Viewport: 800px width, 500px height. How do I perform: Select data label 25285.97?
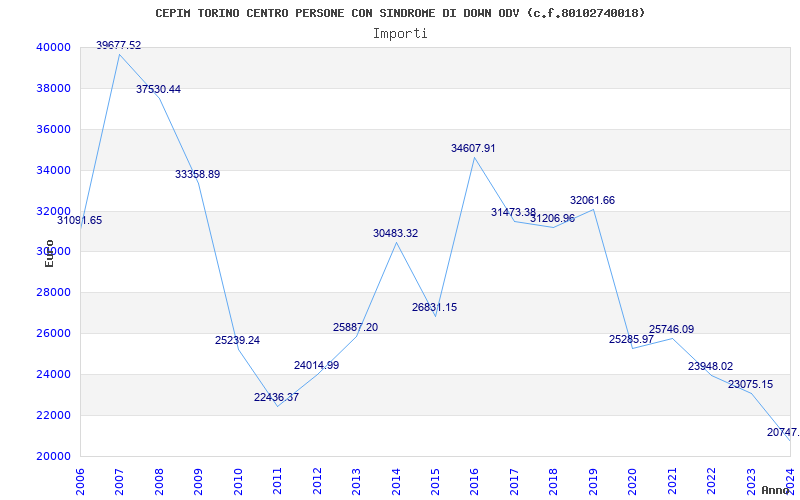pos(632,339)
